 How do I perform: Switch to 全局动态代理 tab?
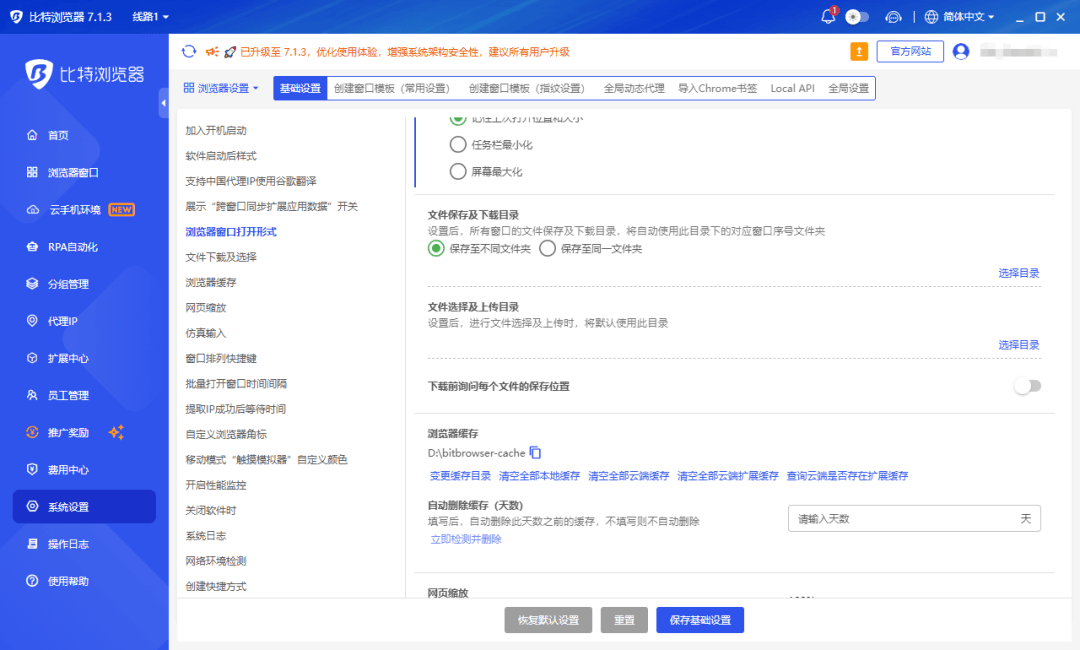tap(634, 88)
